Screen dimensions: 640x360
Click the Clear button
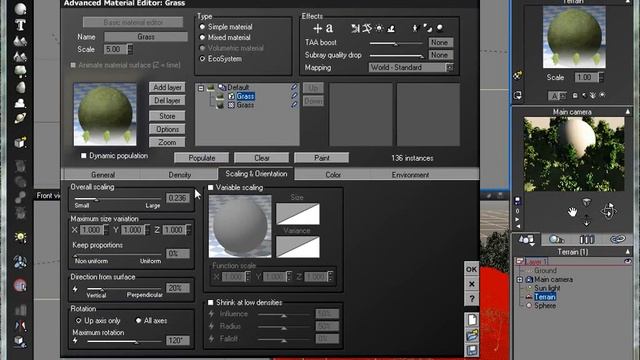tap(262, 158)
